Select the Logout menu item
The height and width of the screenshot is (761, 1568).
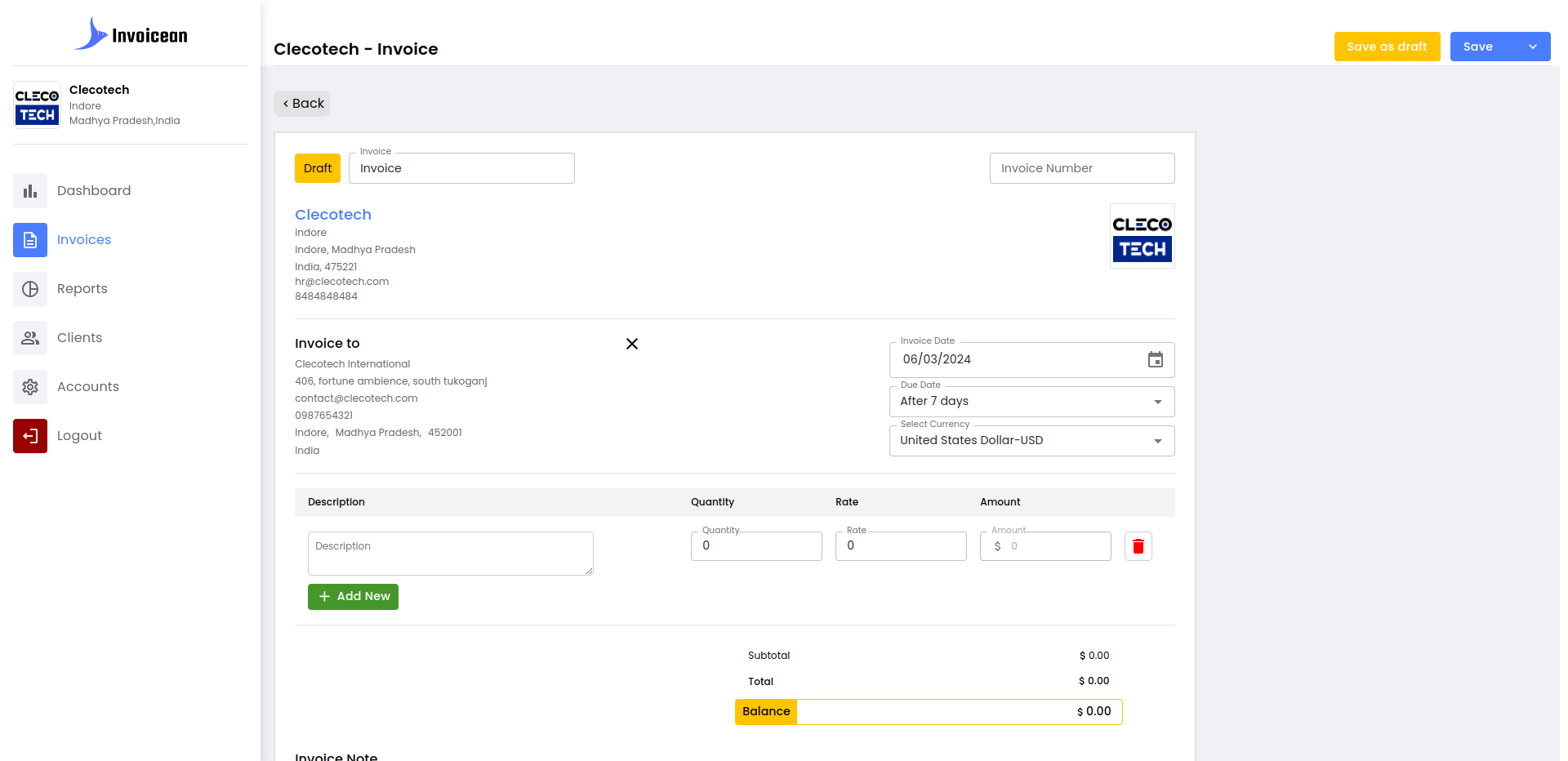click(x=80, y=436)
